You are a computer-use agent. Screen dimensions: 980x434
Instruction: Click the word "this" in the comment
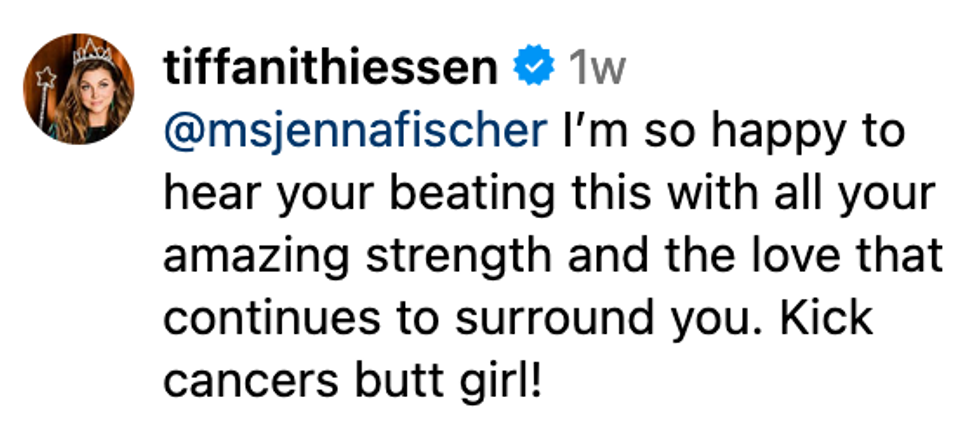(596, 193)
